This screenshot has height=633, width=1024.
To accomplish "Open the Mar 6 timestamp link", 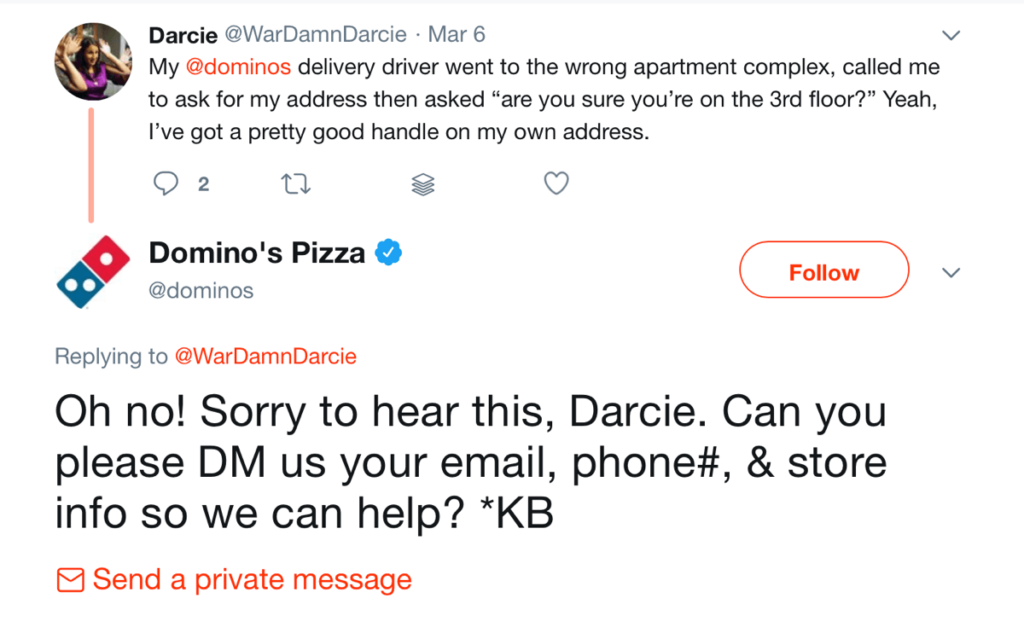I will click(456, 35).
